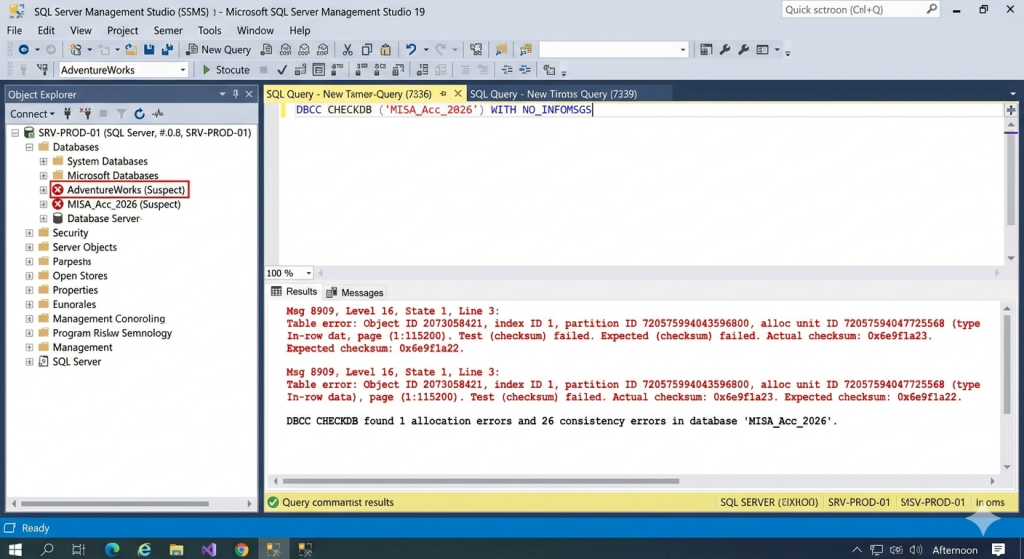The height and width of the screenshot is (559, 1024).
Task: Cut selection with the scissors icon
Action: (x=347, y=50)
